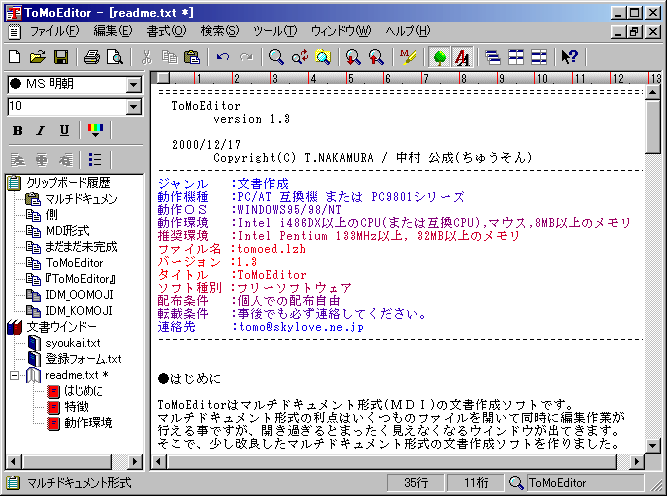Click editor vertical scrollbar down arrow
Screen dimensions: 667x496
coord(653,446)
